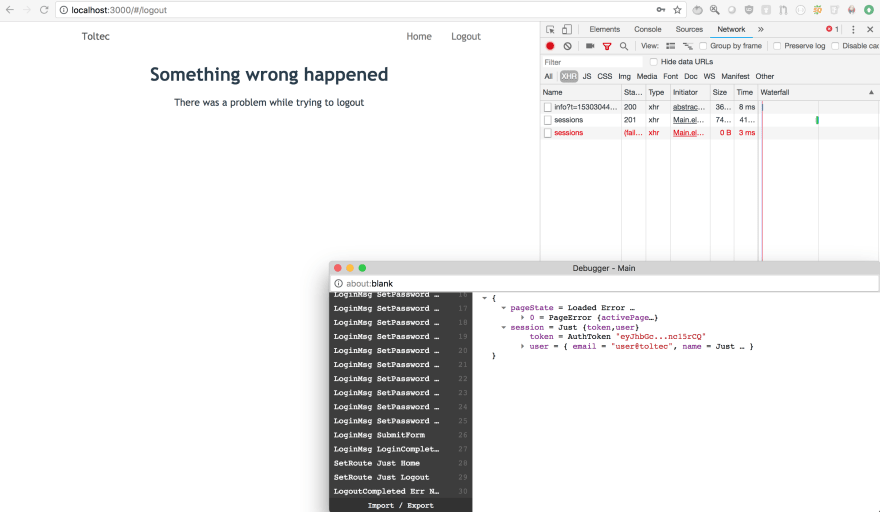Expand the user record node
Screen dimensions: 880x512
point(523,346)
